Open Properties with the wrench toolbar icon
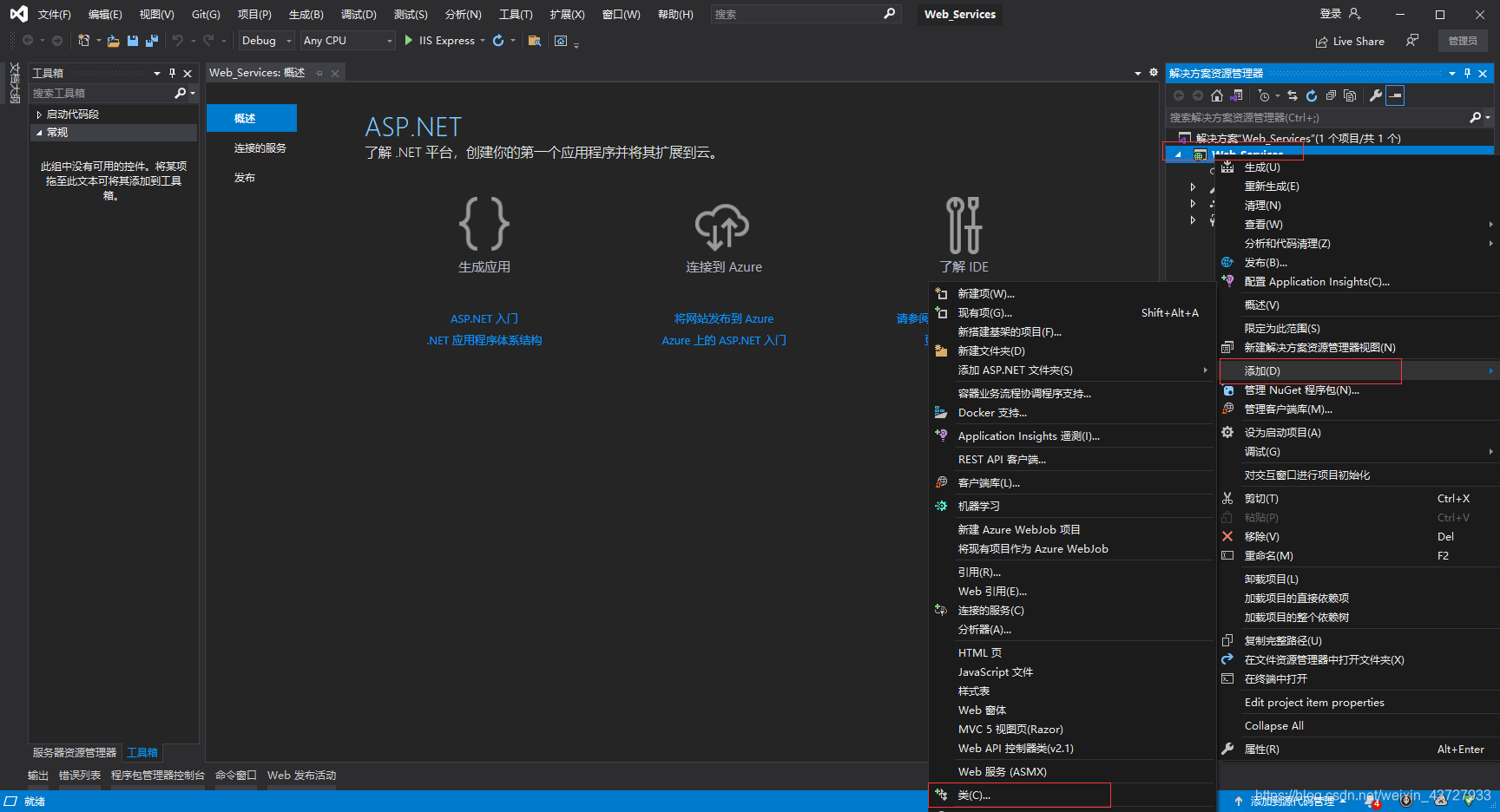The height and width of the screenshot is (812, 1500). coord(1376,95)
